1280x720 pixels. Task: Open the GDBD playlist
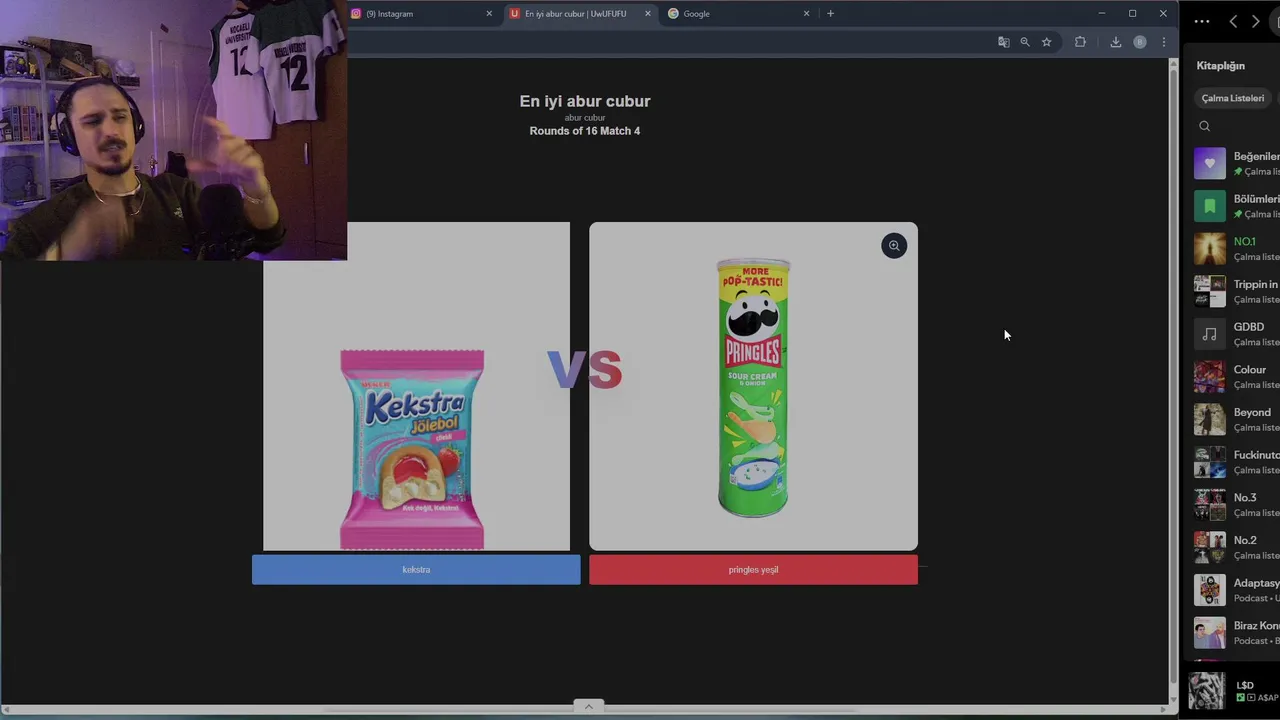[x=1237, y=334]
